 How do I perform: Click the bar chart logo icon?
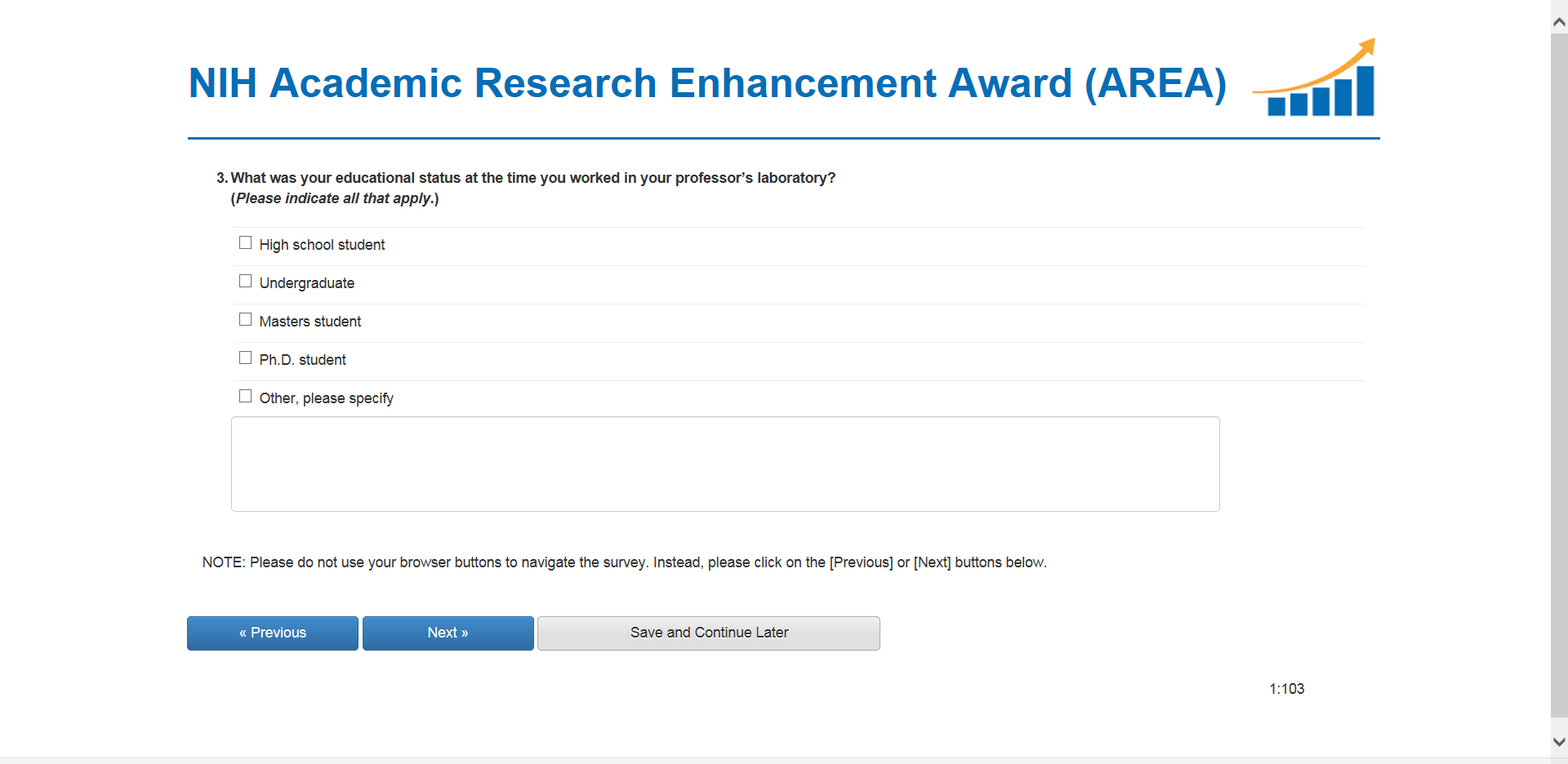click(x=1316, y=80)
